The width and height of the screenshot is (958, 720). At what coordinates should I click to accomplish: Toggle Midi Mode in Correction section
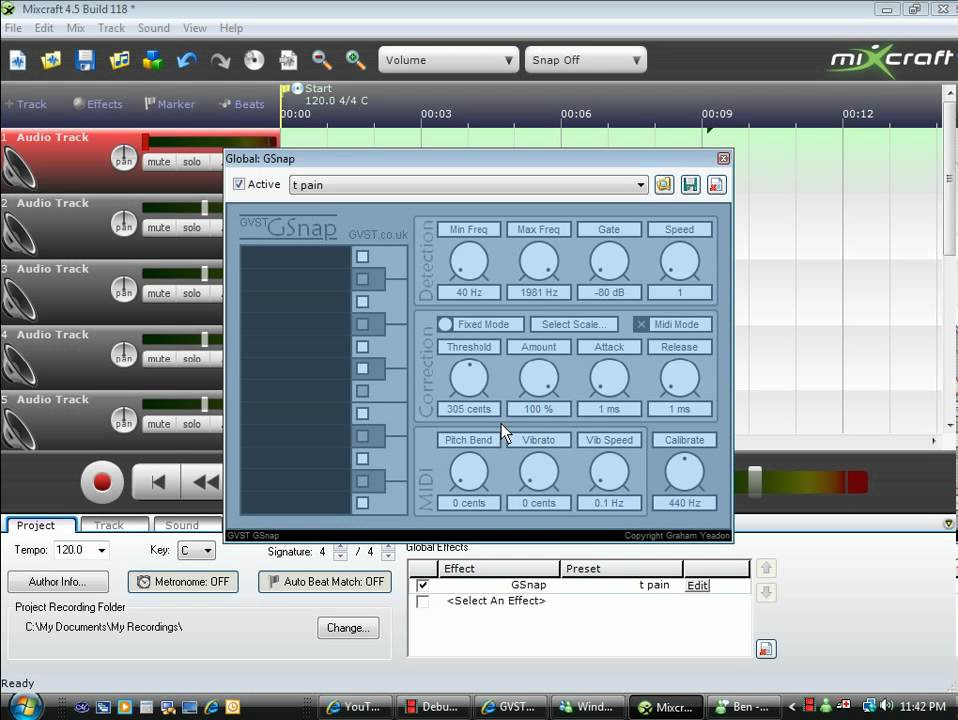point(673,325)
